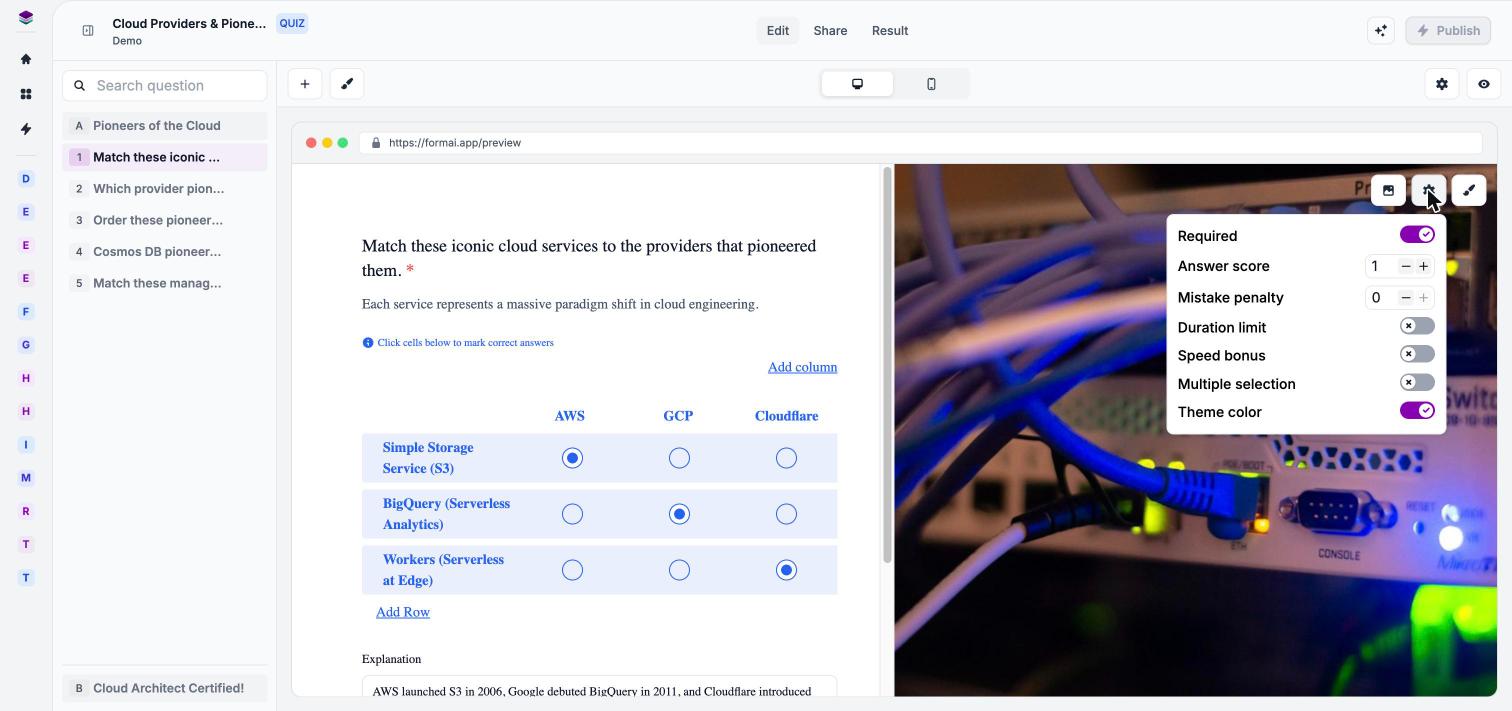This screenshot has height=711, width=1512.
Task: Enable the Multiple selection switch
Action: click(x=1417, y=382)
